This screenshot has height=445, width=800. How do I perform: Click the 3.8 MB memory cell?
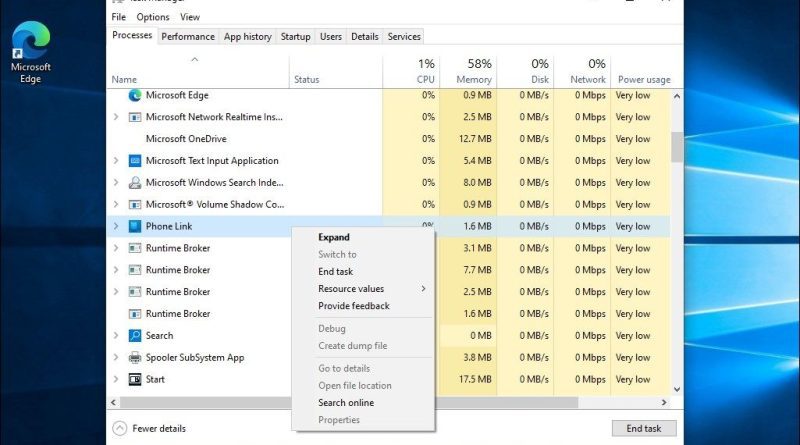[x=468, y=357]
